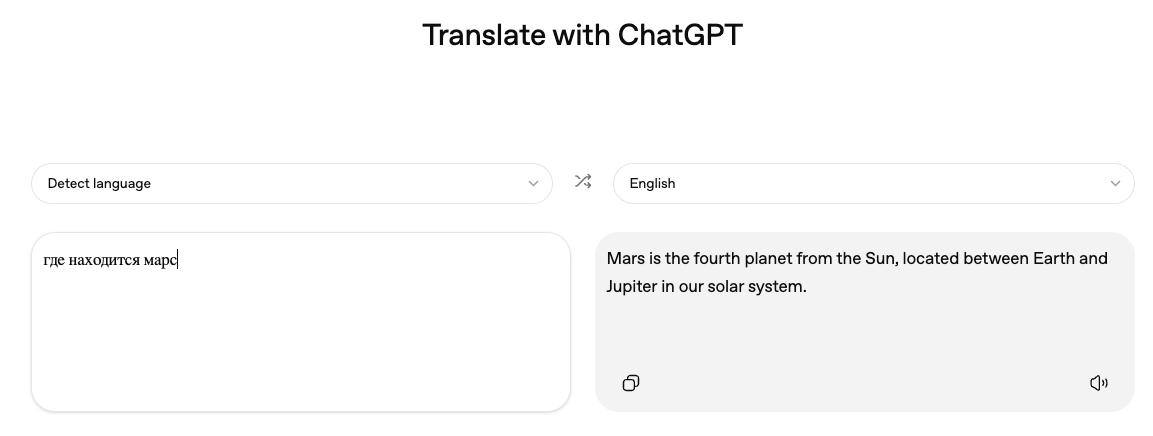
Task: Open the Detect language dropdown
Action: pos(291,184)
